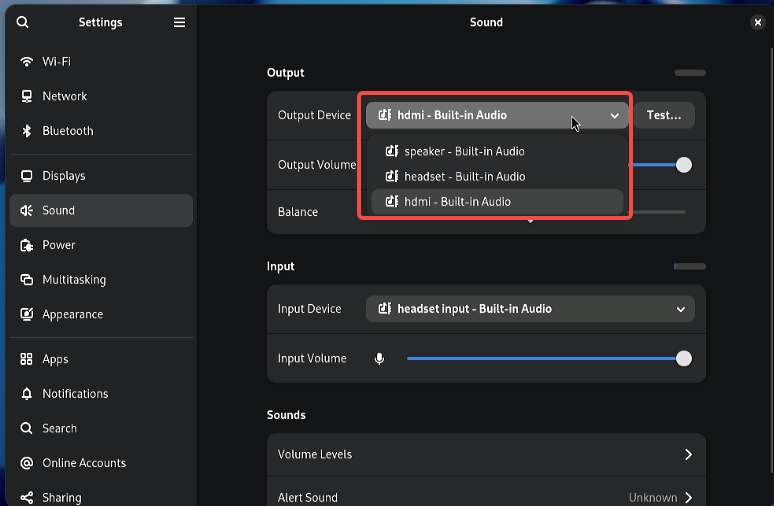This screenshot has height=506, width=774.
Task: Click the Wi-Fi icon in sidebar
Action: coord(26,62)
